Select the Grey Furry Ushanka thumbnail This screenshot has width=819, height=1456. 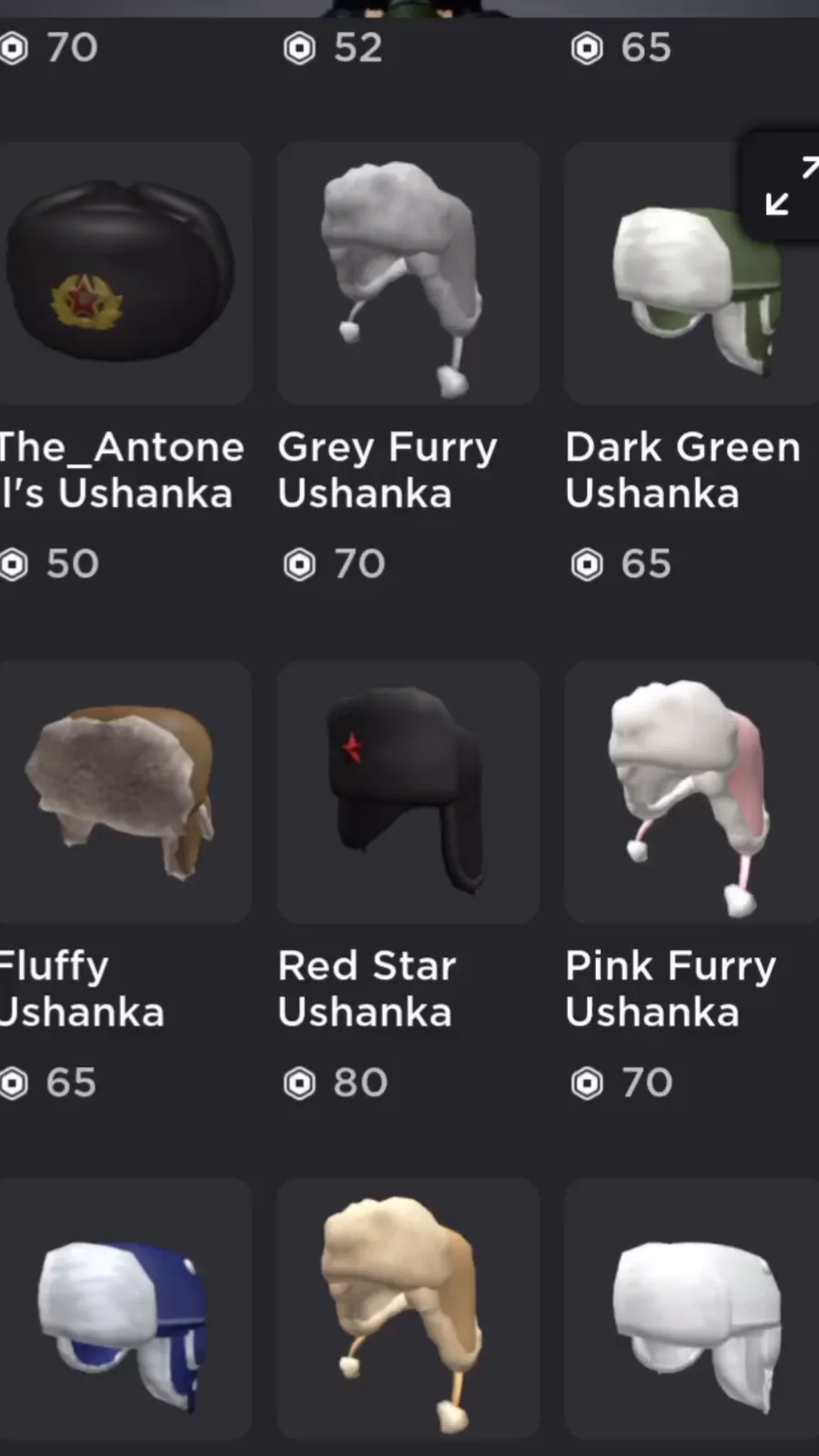(408, 273)
